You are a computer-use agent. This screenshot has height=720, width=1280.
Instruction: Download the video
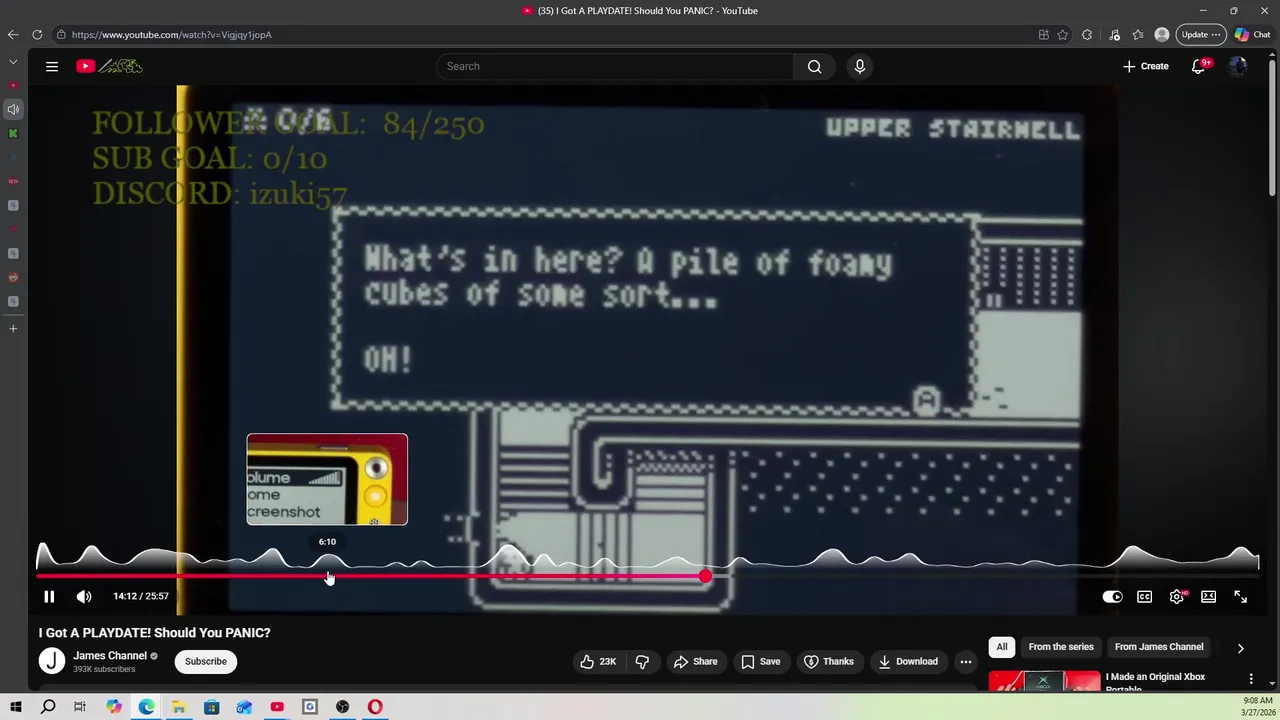908,661
